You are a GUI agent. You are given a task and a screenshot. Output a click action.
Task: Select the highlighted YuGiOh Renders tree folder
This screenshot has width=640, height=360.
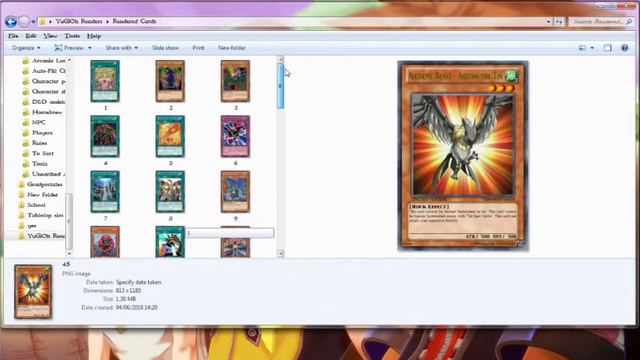pos(46,236)
